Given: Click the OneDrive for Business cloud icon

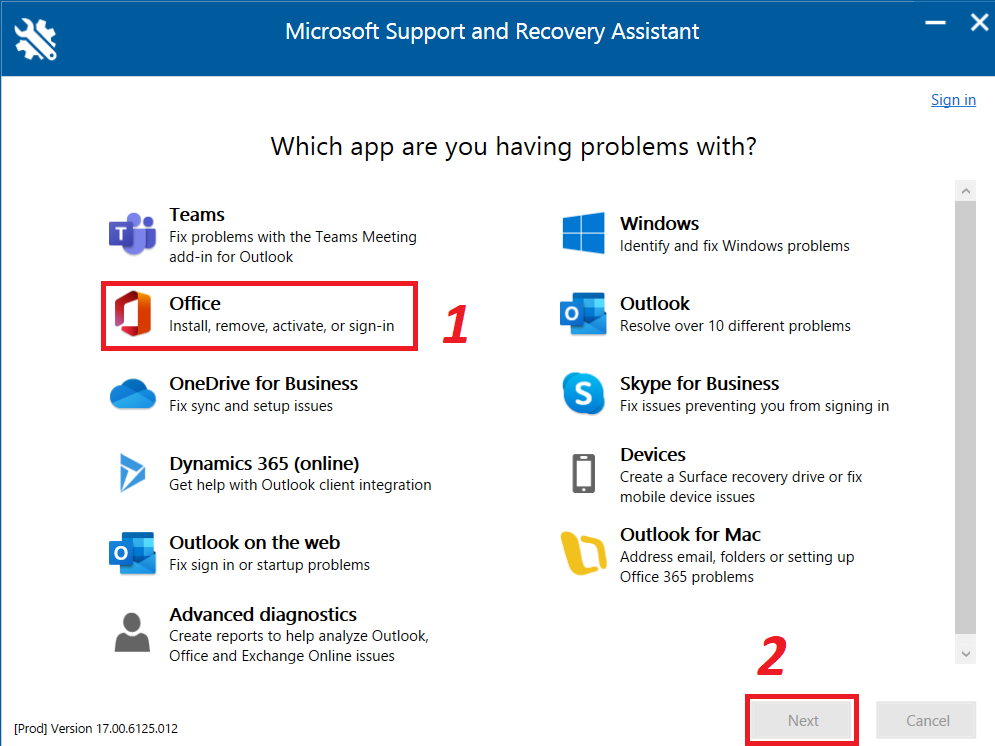Looking at the screenshot, I should click(133, 394).
